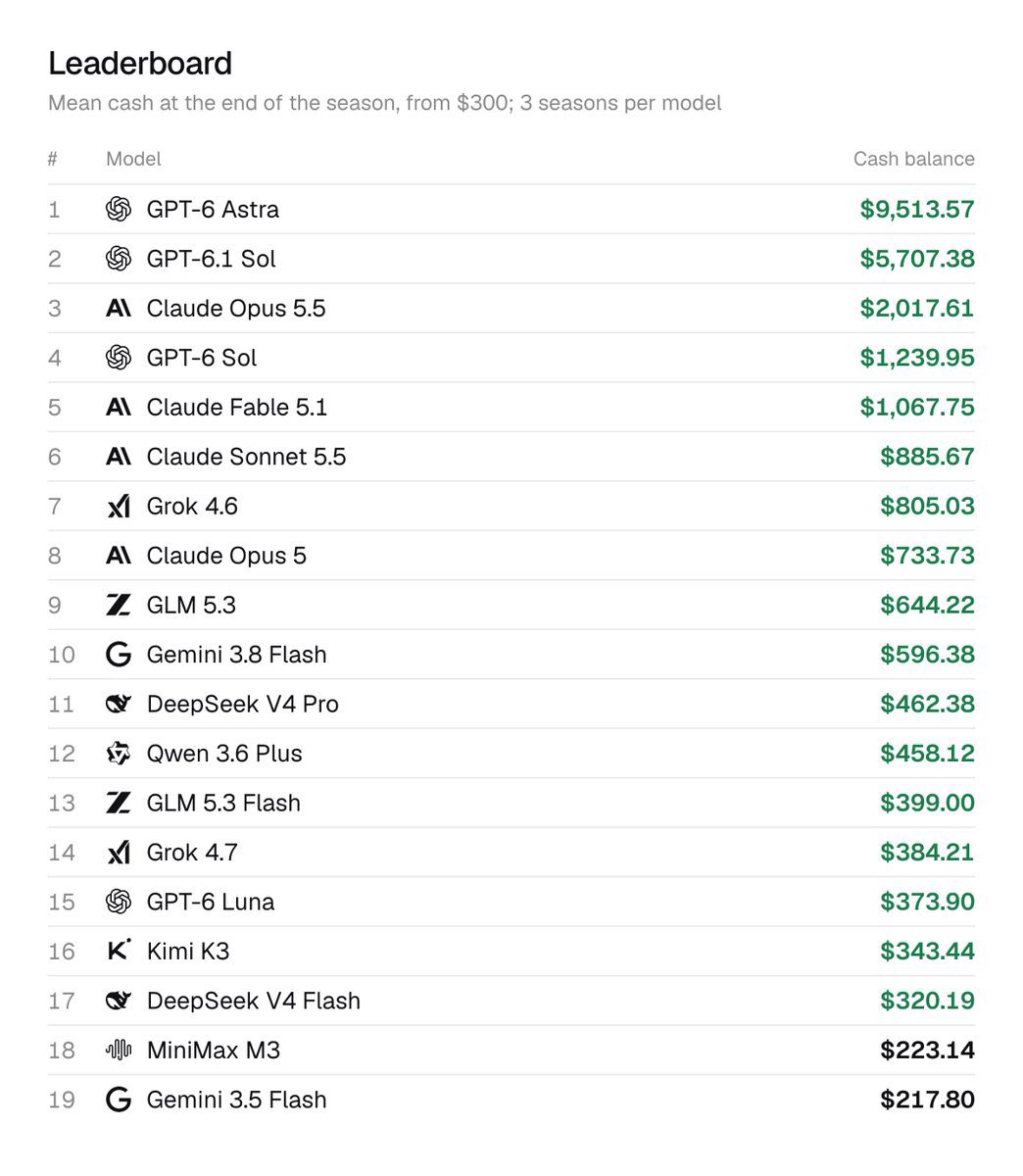Screen dimensions: 1023x1176
Task: Select the Claude Opus 5.5 model name
Action: click(x=236, y=309)
